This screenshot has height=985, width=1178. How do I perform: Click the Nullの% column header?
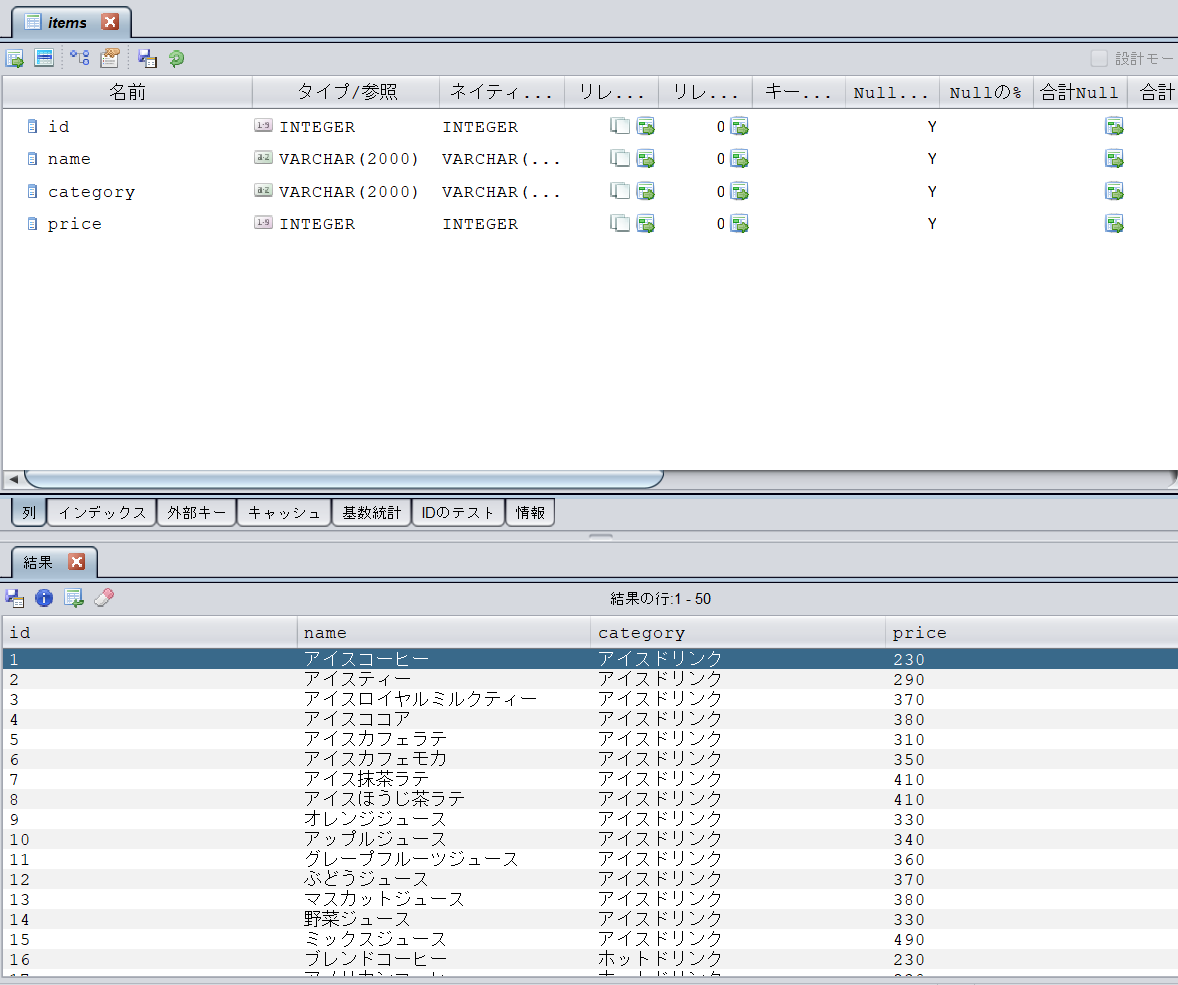point(986,92)
